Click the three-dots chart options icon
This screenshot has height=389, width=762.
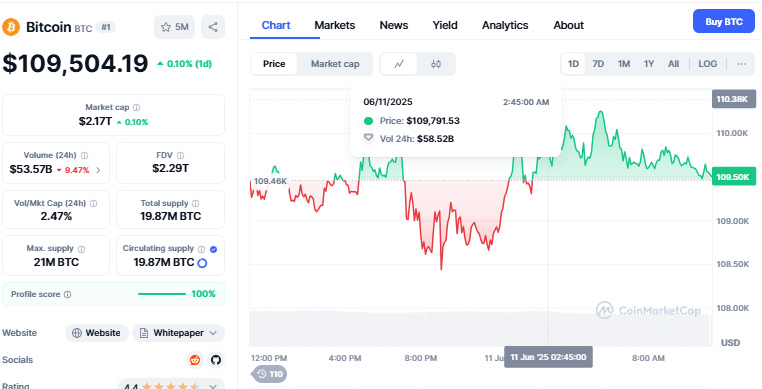tap(742, 64)
